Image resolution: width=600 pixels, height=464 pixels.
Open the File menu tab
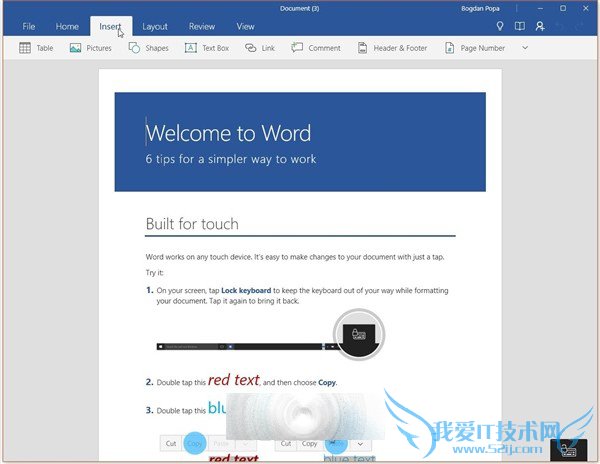pyautogui.click(x=29, y=26)
